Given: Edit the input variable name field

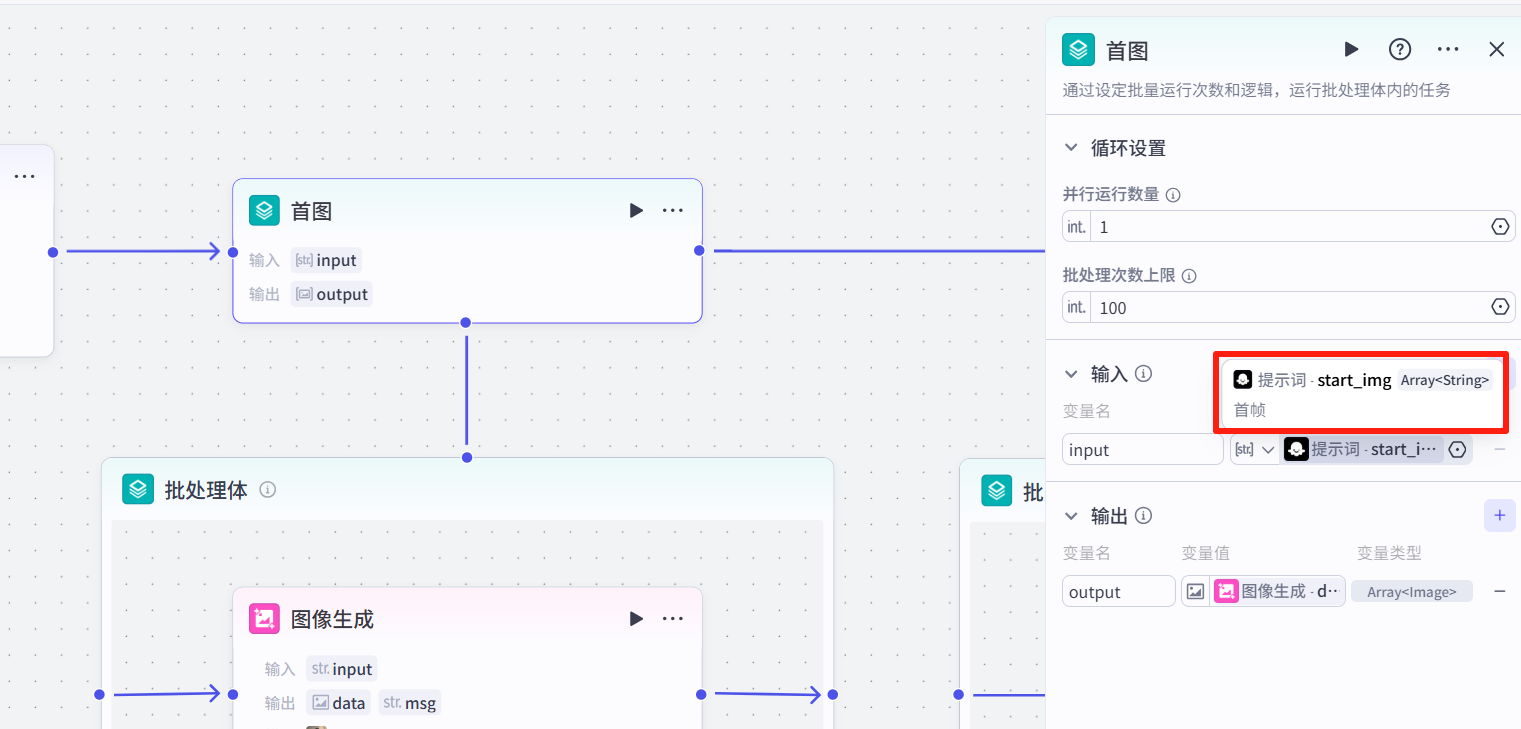Looking at the screenshot, I should [x=1143, y=450].
